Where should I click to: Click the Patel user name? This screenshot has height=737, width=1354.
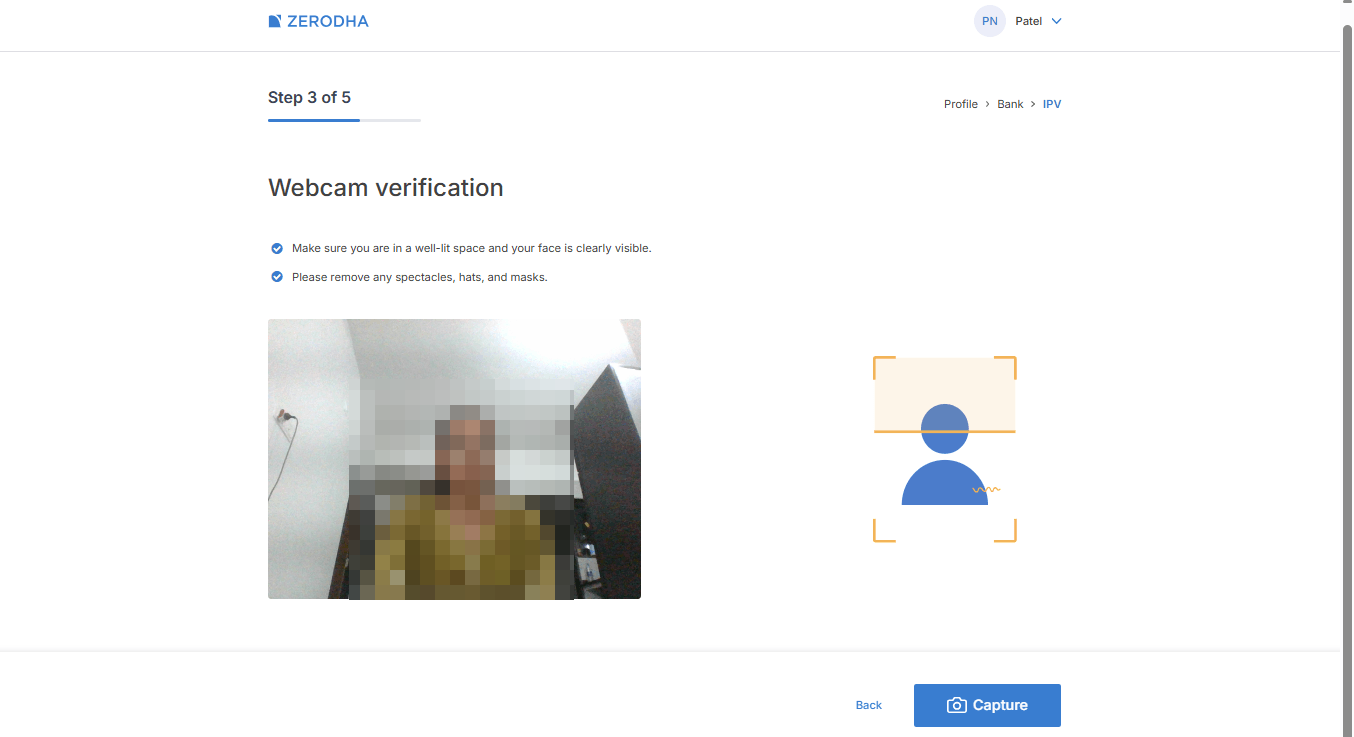pyautogui.click(x=1028, y=21)
